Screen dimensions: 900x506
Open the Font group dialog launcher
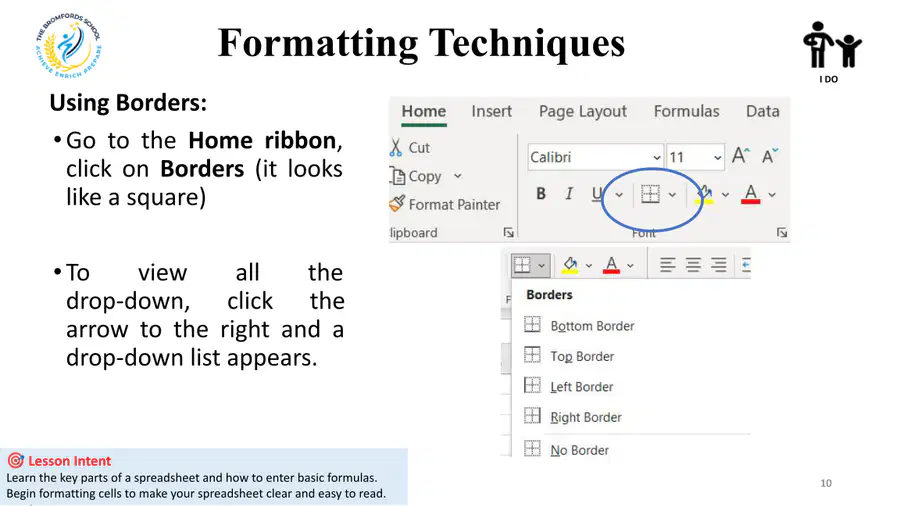pos(782,232)
